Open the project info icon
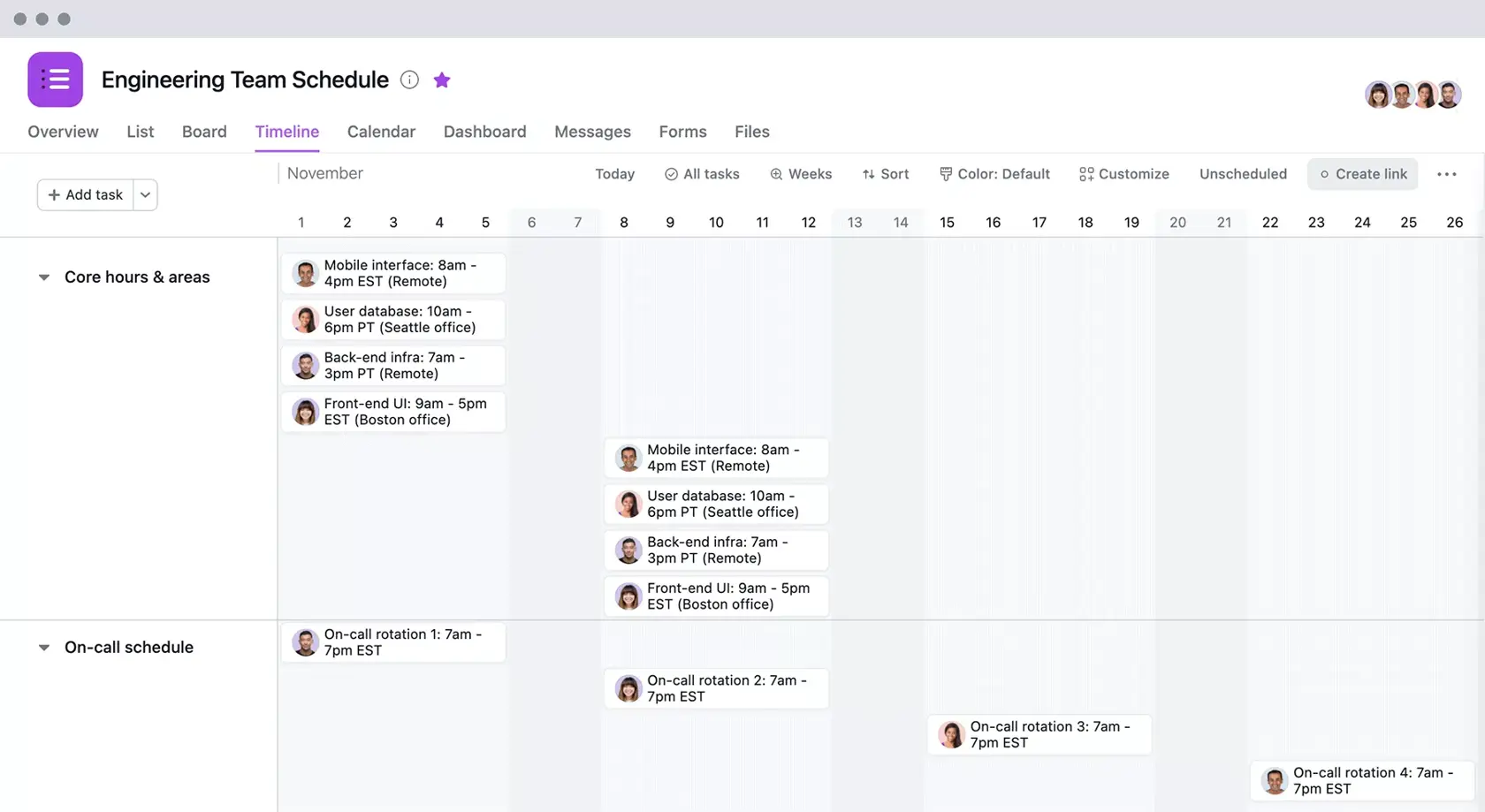Viewport: 1485px width, 812px height. tap(409, 80)
